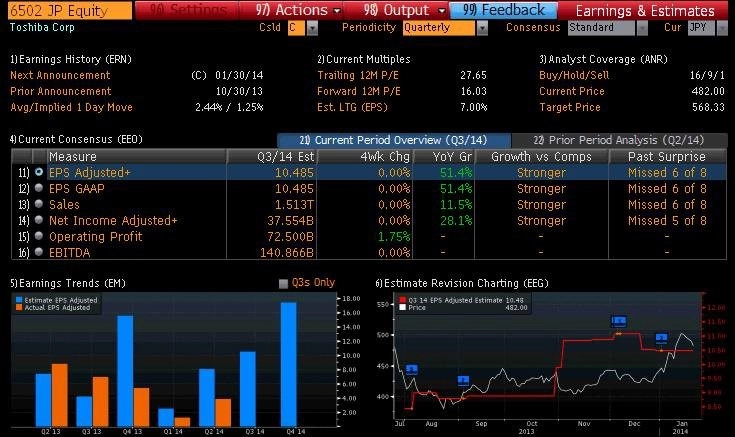The image size is (735, 437).
Task: Click the 6502 JP Equity ticker field
Action: coord(70,10)
